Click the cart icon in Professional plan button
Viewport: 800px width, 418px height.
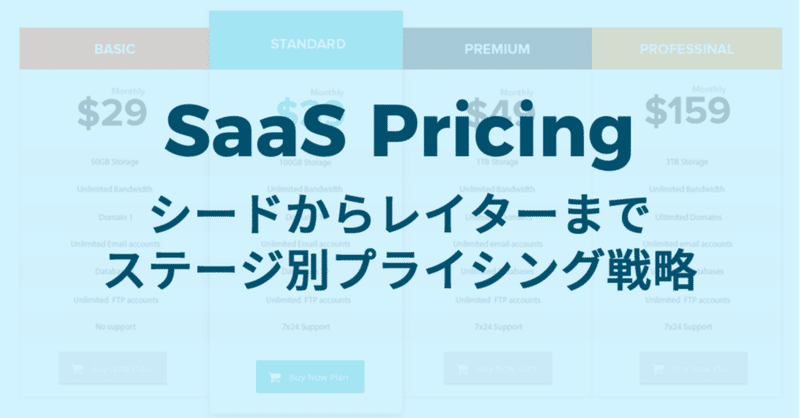(659, 368)
